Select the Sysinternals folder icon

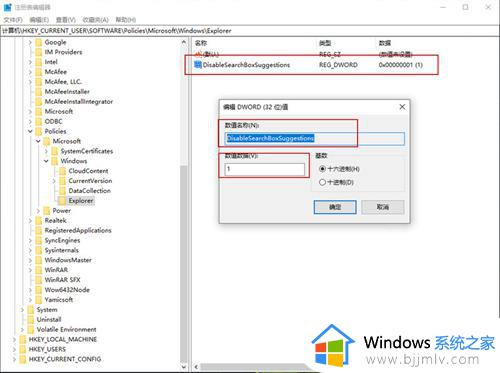(39, 250)
